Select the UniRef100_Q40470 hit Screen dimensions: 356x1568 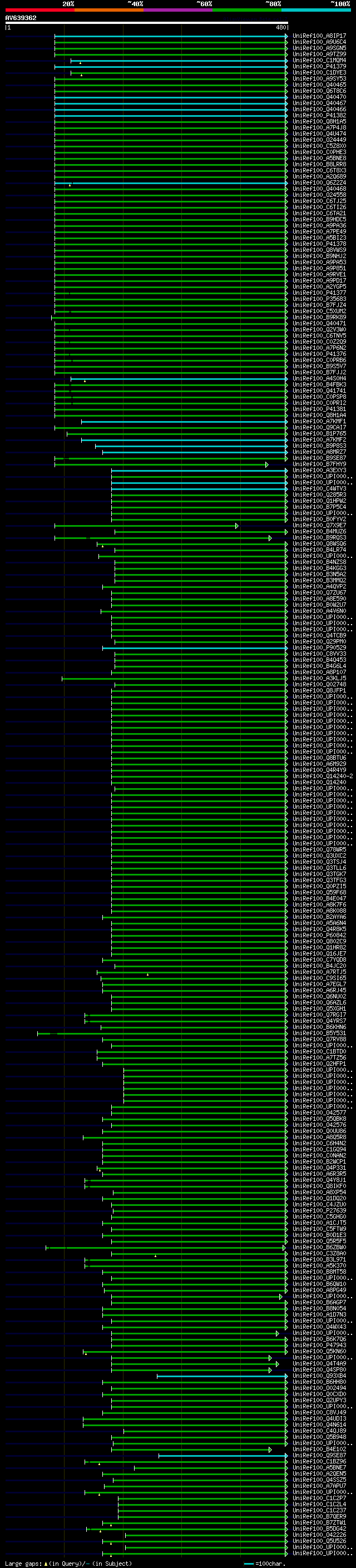point(319,97)
